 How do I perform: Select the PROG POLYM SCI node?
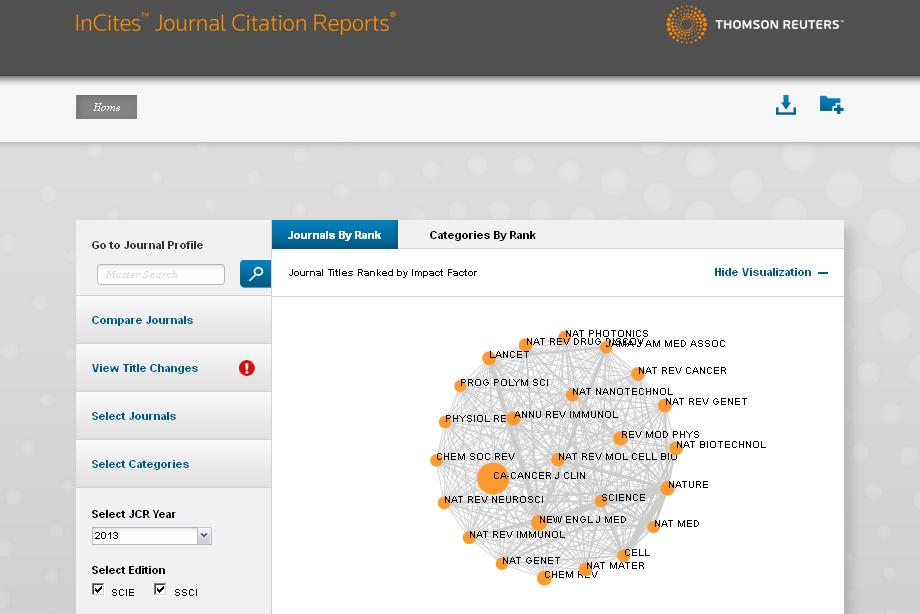point(460,386)
